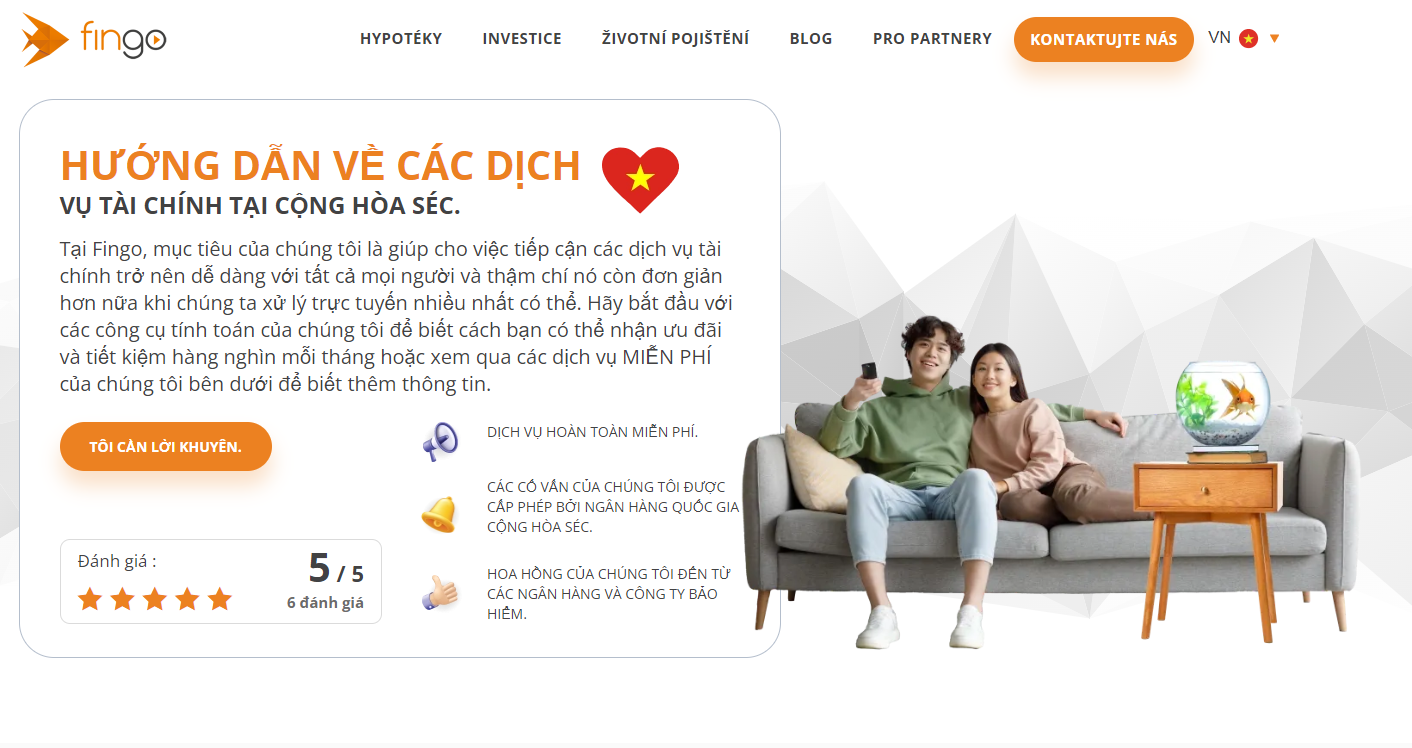1412x748 pixels.
Task: Click the Tôi cần lời khuyên button
Action: (166, 446)
